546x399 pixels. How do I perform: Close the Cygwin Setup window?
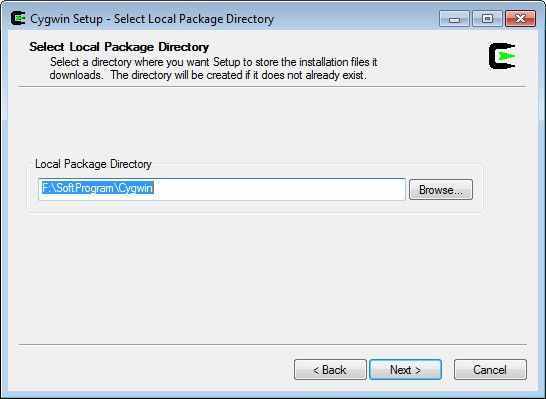[x=520, y=19]
